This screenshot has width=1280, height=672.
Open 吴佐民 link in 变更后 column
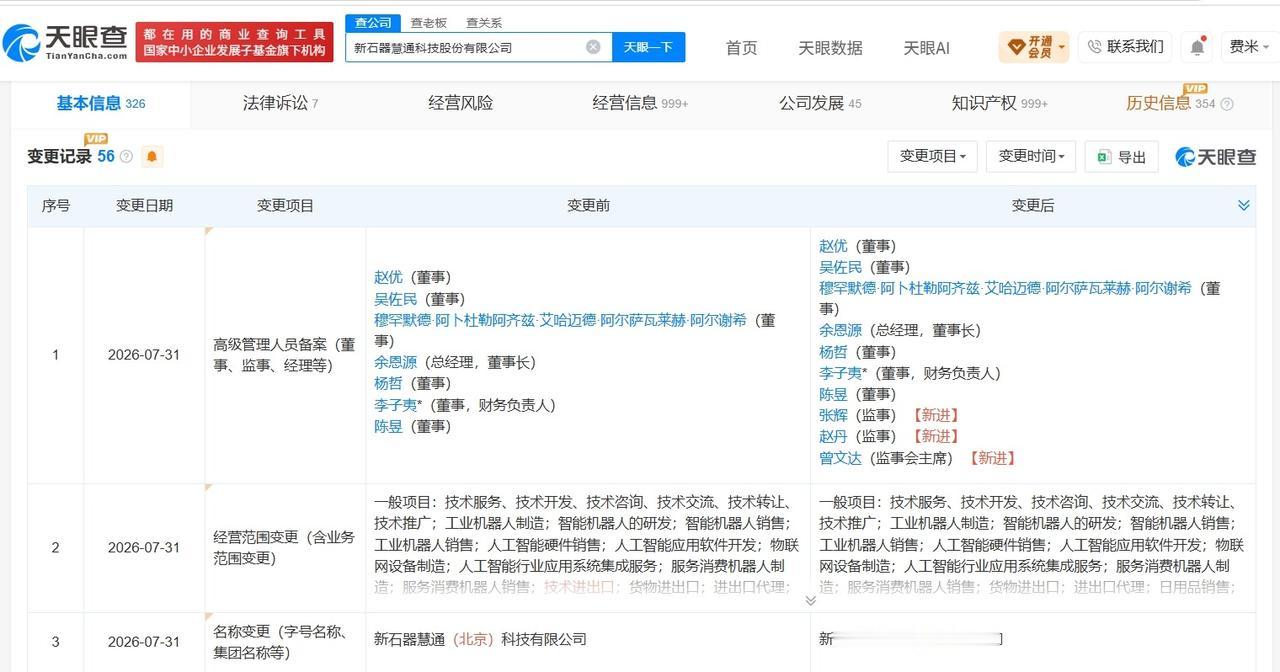(x=840, y=267)
